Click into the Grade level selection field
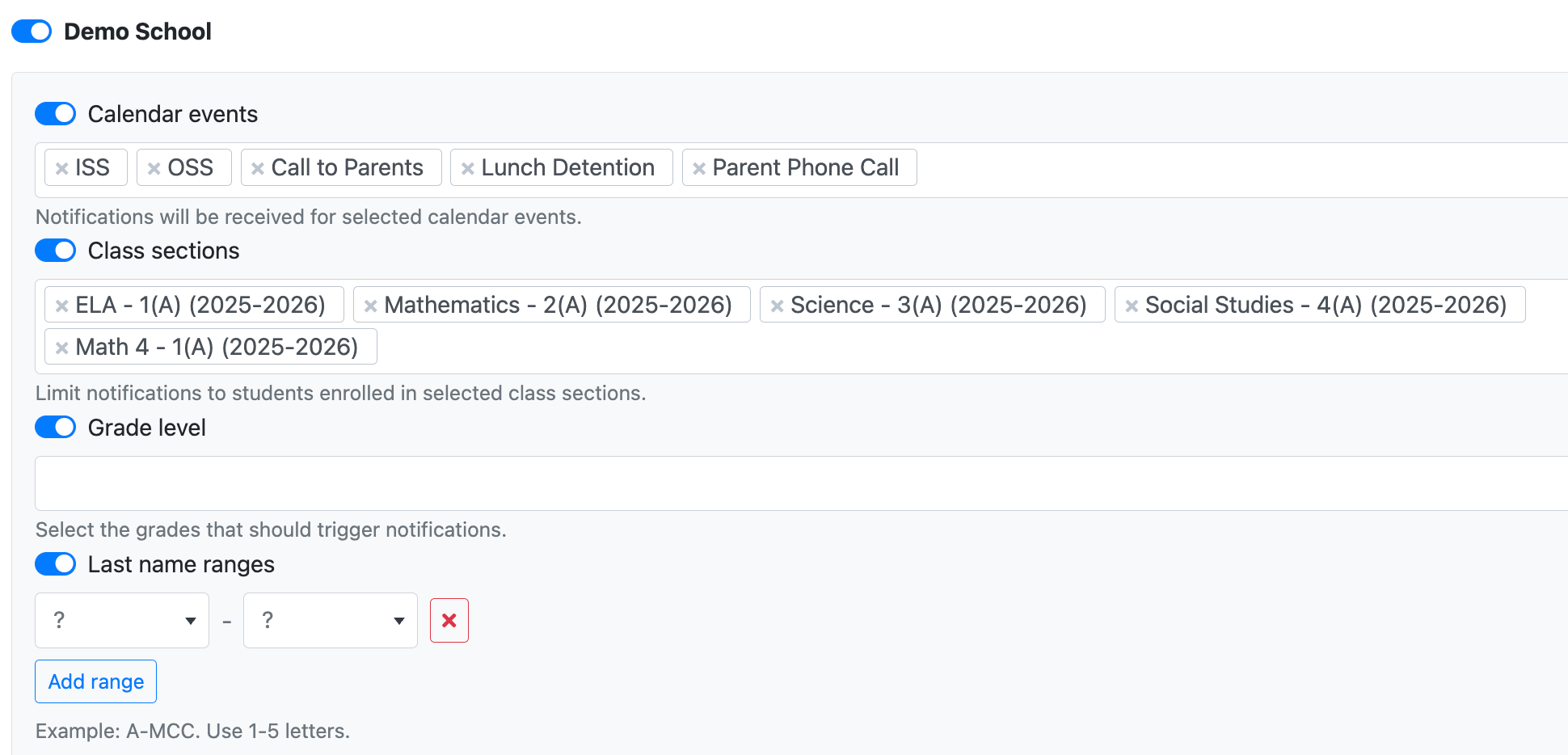The image size is (1568, 755). (x=800, y=483)
